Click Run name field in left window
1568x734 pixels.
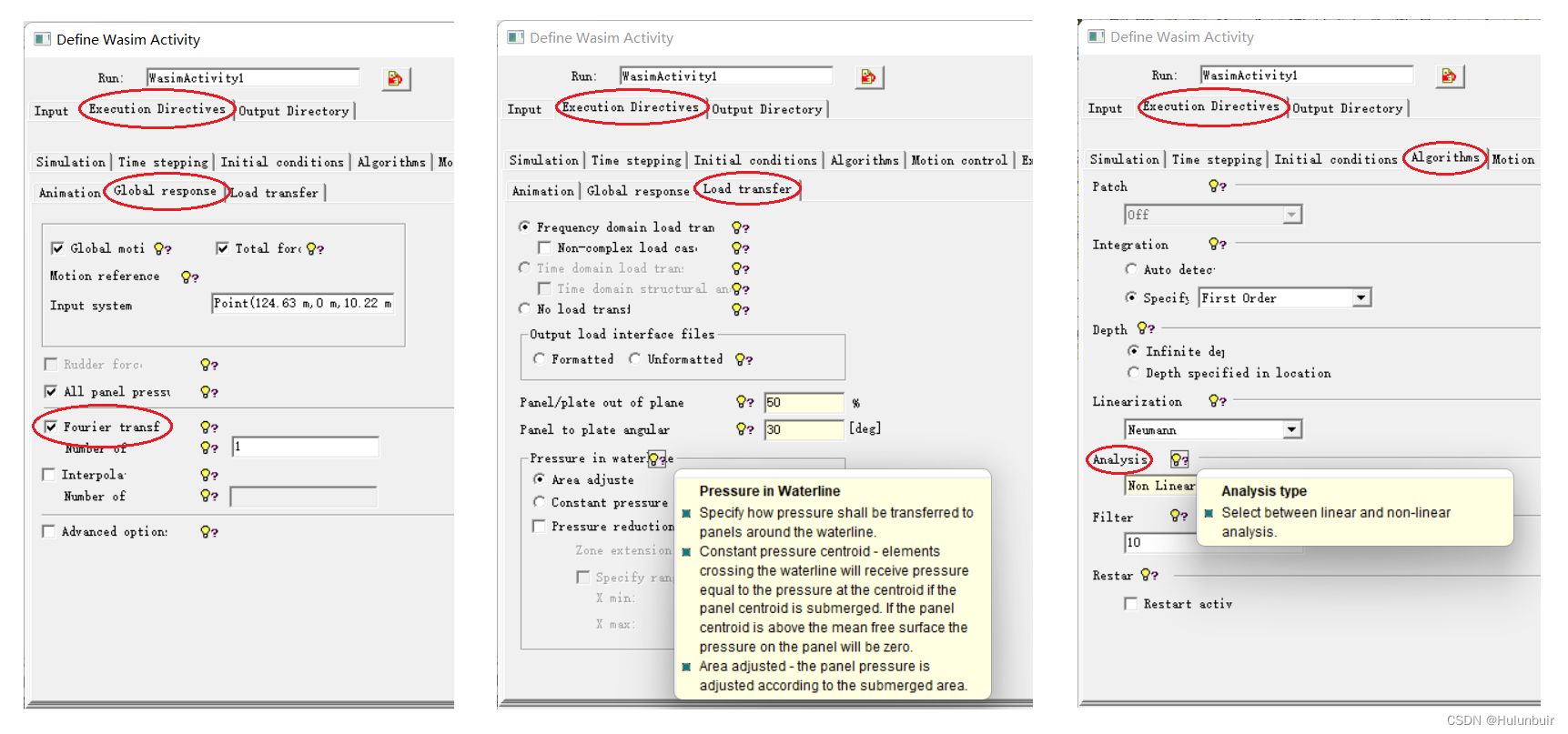click(253, 78)
